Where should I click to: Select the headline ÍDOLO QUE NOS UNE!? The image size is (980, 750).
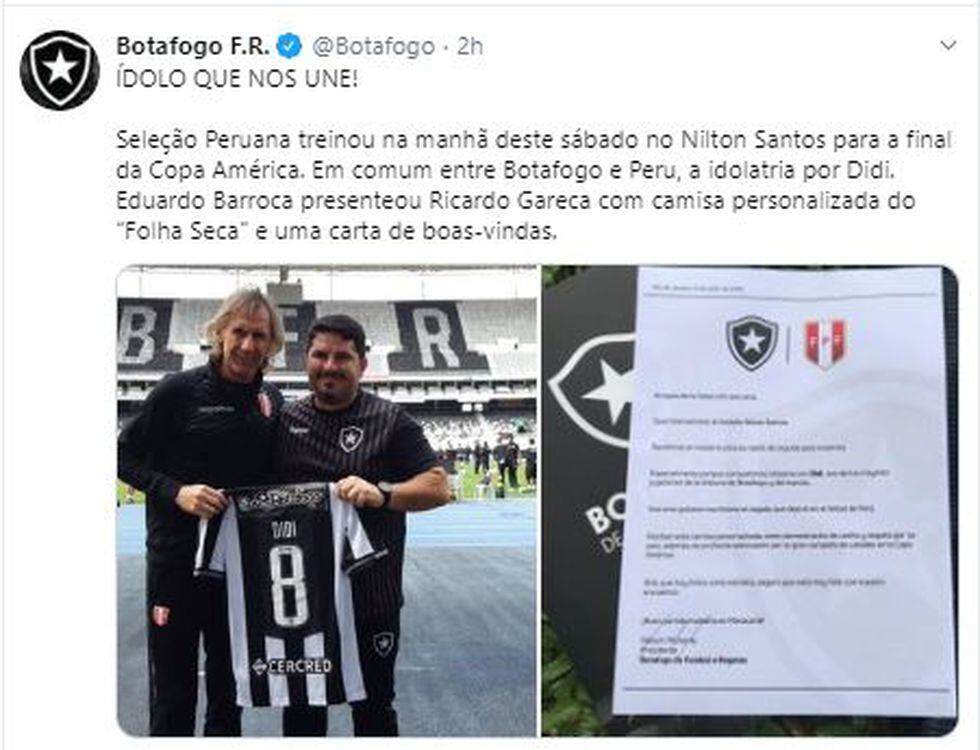pyautogui.click(x=238, y=79)
